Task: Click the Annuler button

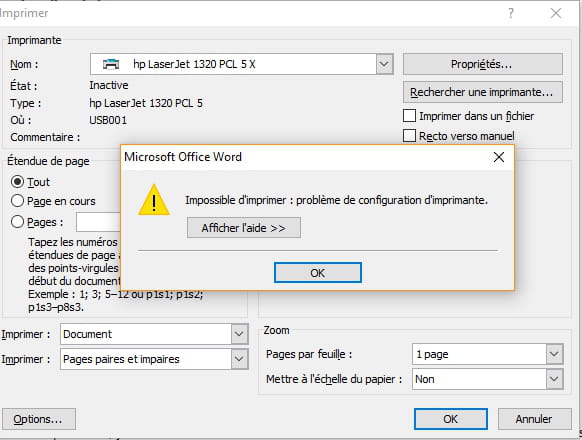Action: coord(534,419)
